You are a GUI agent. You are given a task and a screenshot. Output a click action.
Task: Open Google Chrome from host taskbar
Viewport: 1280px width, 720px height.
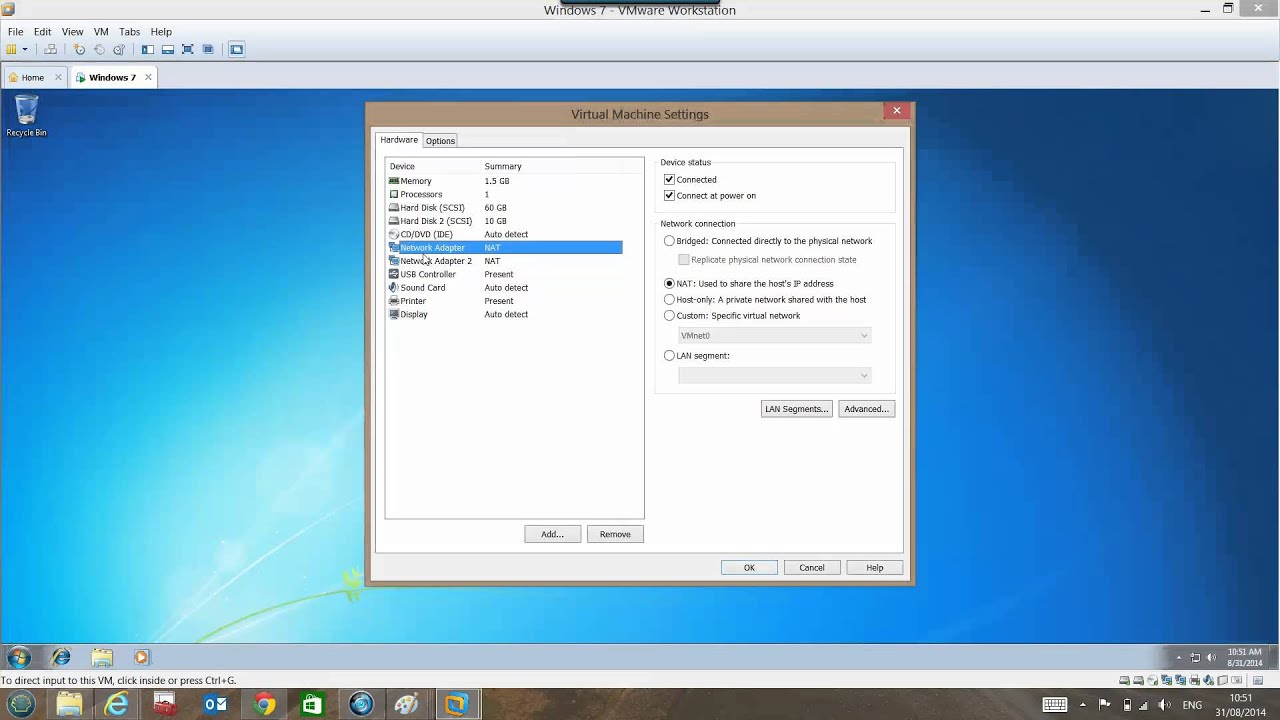pos(264,705)
